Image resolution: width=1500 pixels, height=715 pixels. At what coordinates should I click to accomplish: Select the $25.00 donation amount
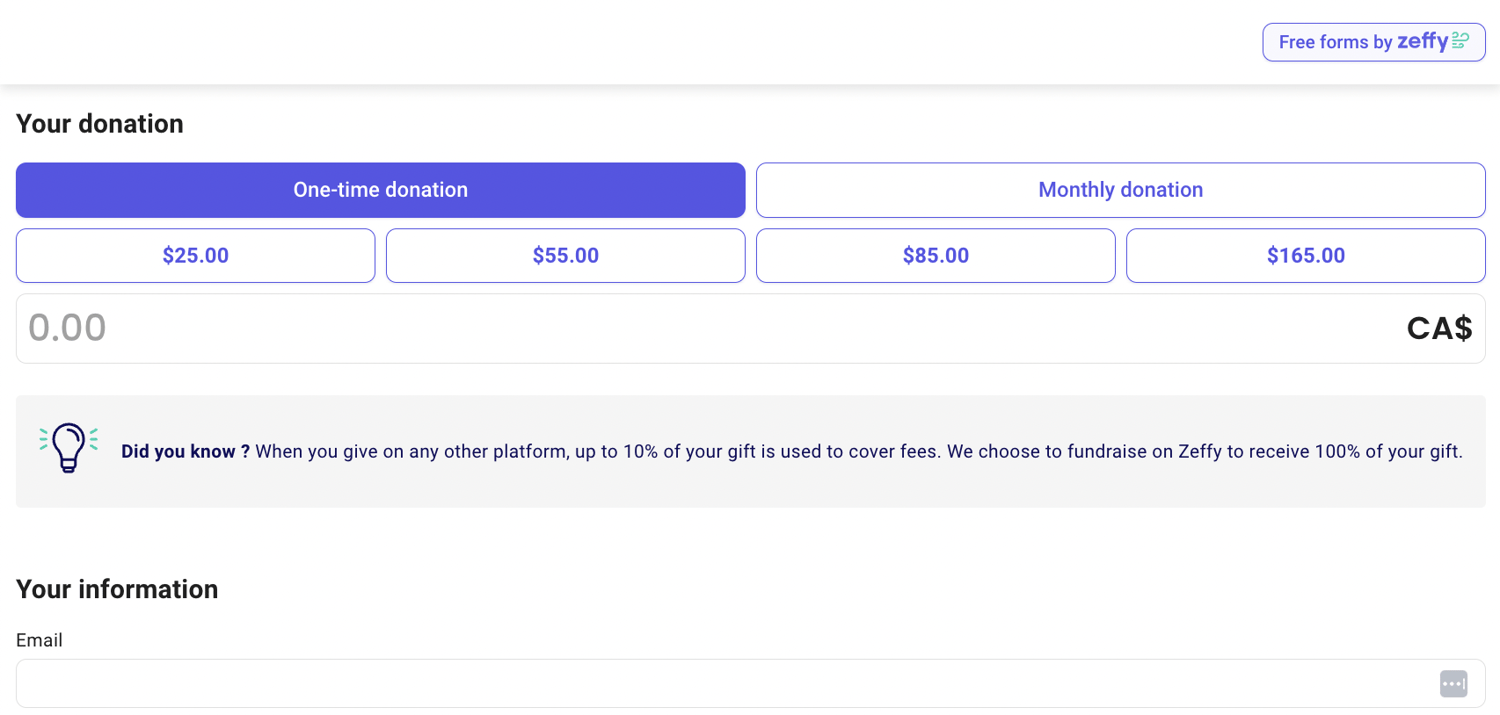pos(195,255)
